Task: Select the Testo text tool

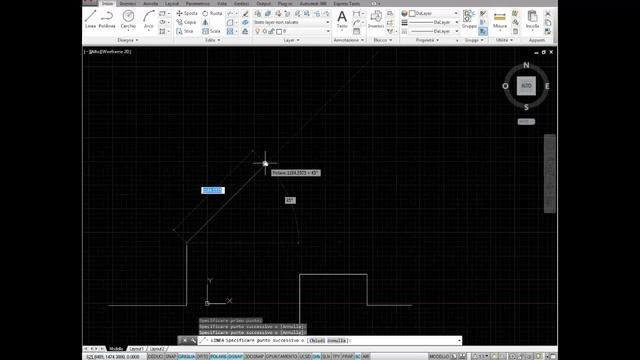Action: click(x=342, y=20)
